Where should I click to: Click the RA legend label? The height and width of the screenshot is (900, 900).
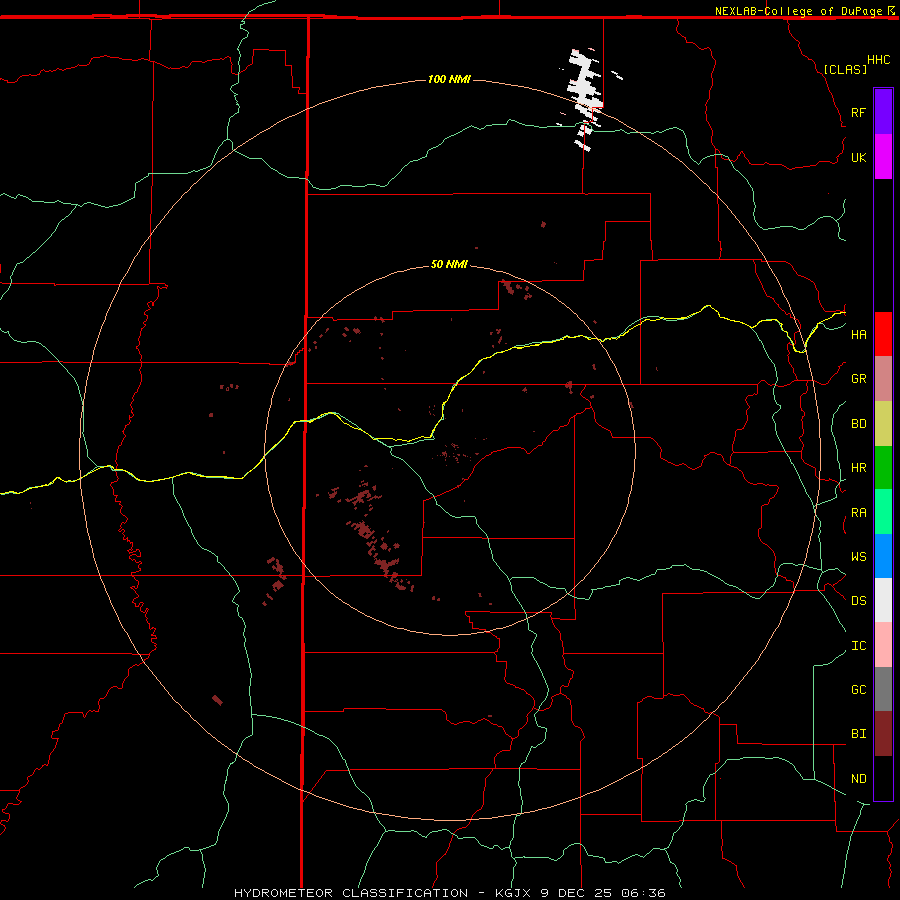(858, 513)
